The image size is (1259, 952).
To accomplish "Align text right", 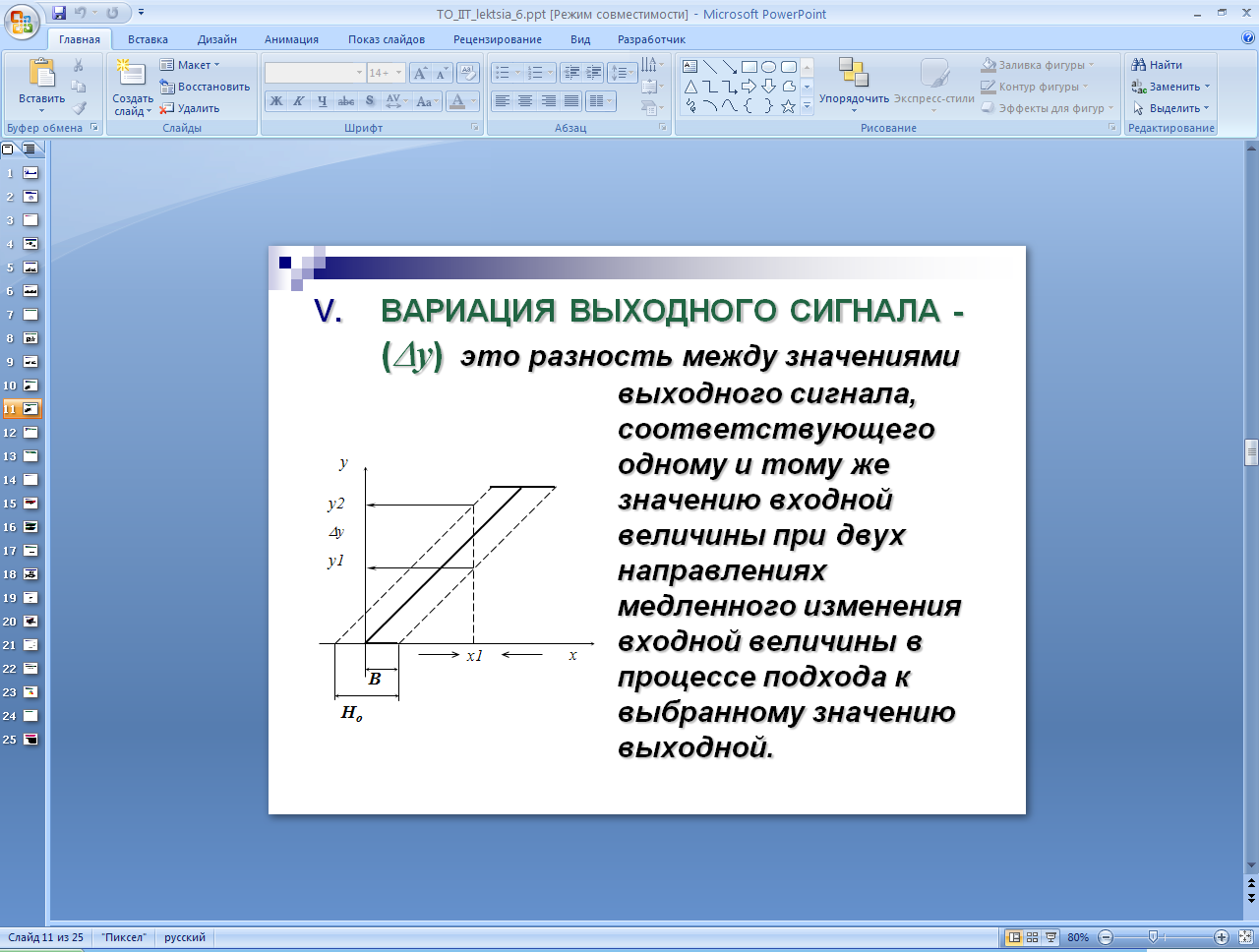I will point(548,101).
